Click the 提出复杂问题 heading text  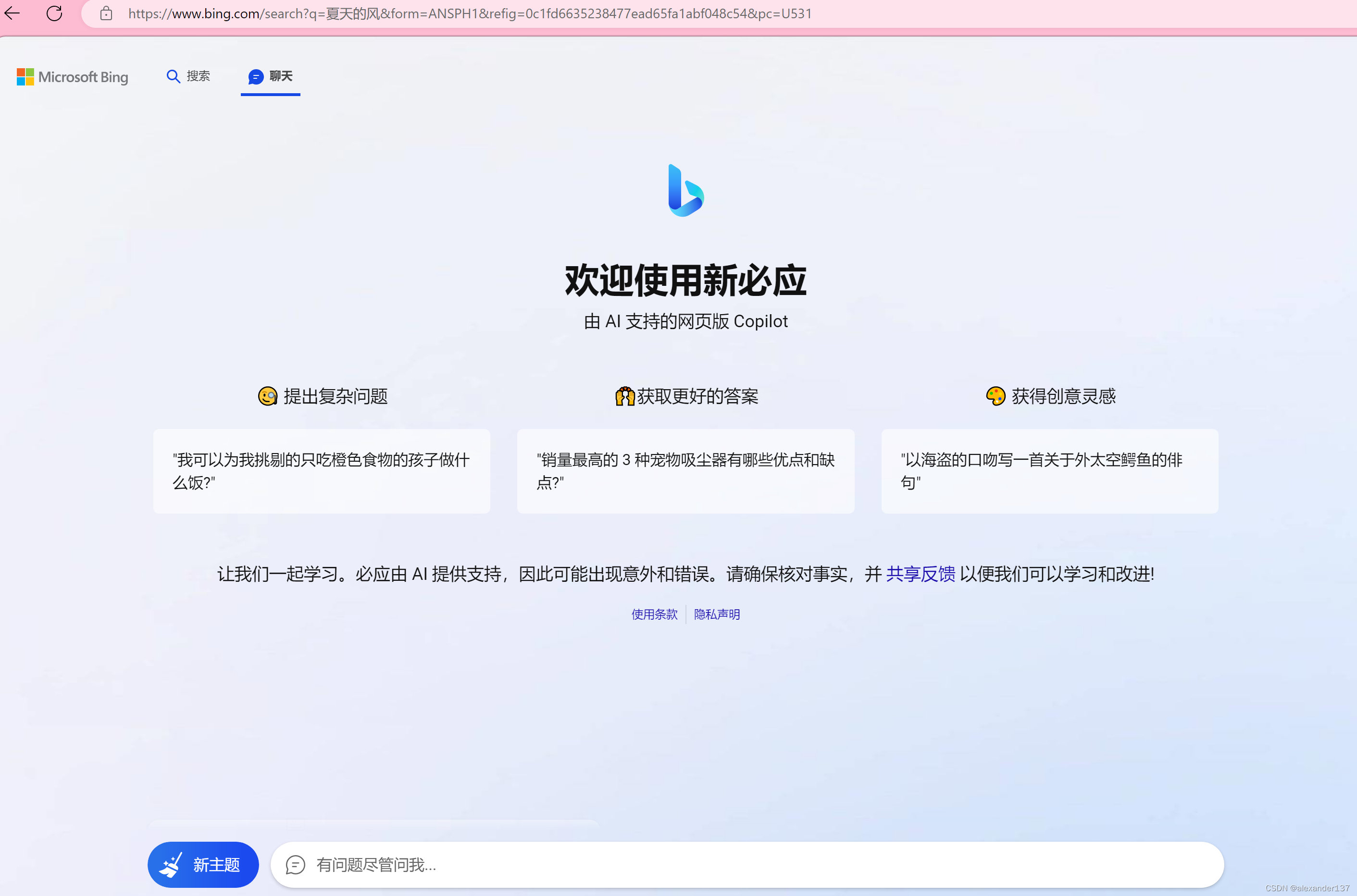[x=336, y=396]
